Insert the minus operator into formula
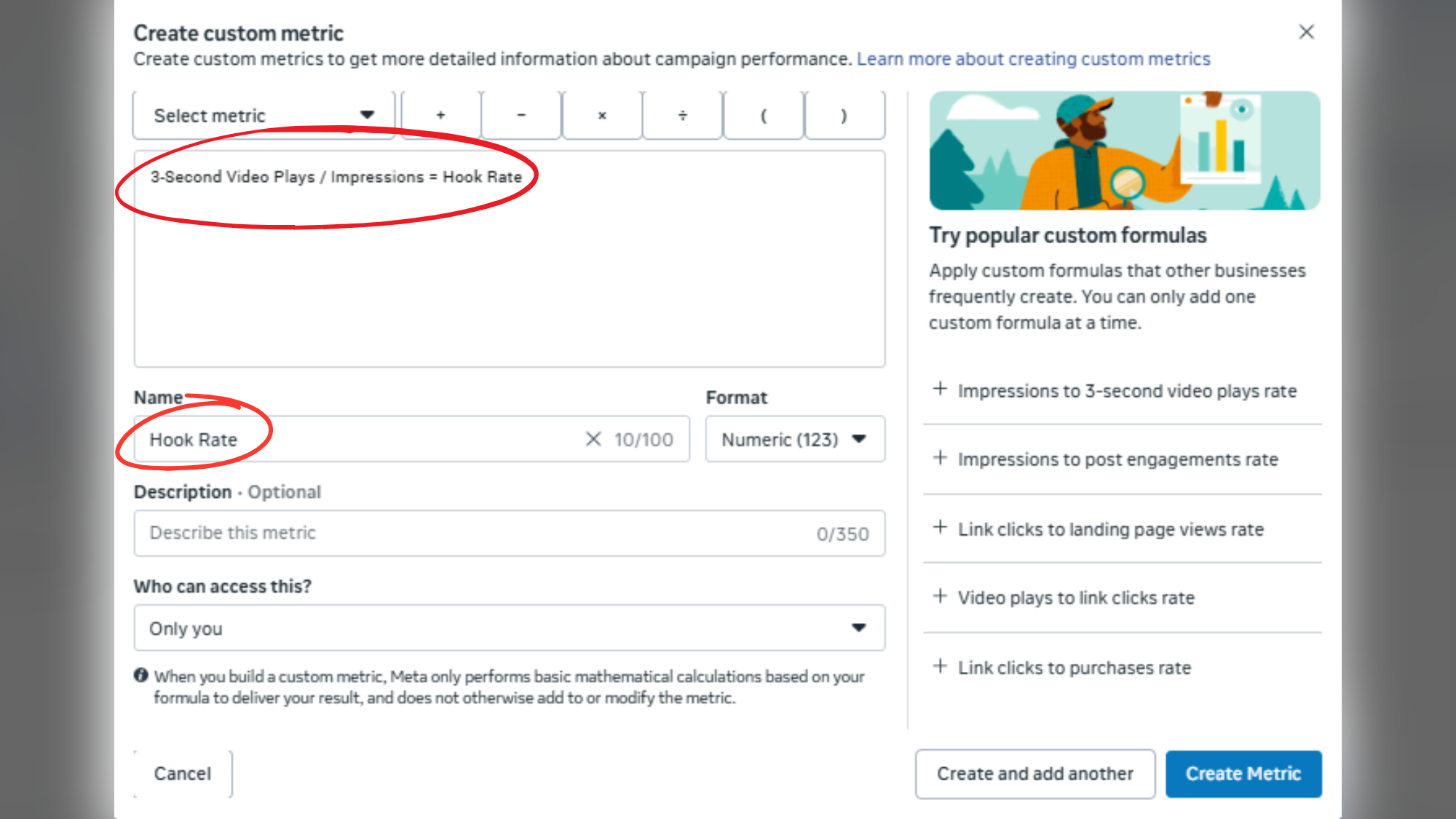This screenshot has width=1456, height=819. pyautogui.click(x=521, y=115)
